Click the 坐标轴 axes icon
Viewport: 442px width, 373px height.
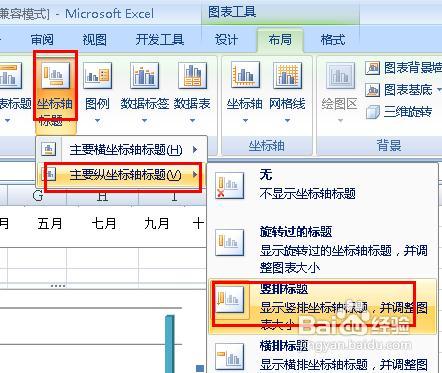pyautogui.click(x=245, y=75)
